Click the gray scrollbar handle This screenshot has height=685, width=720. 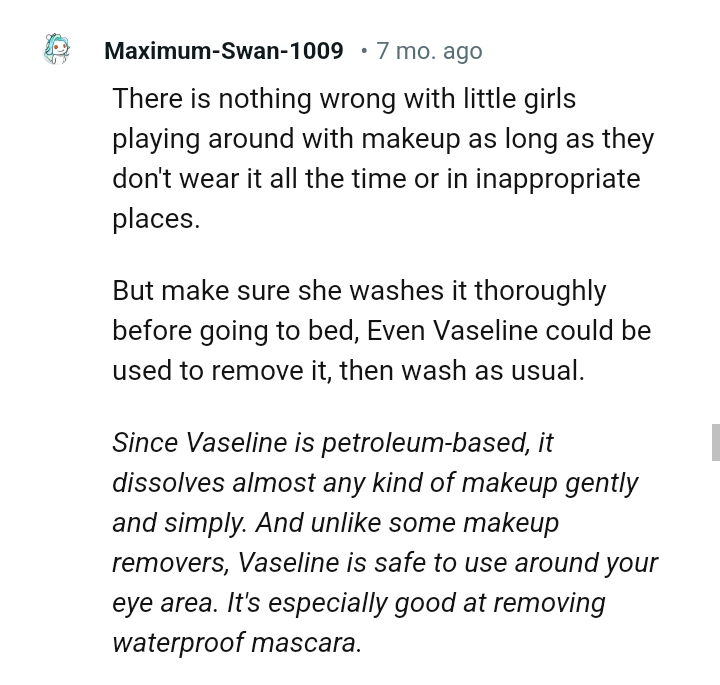click(x=715, y=441)
